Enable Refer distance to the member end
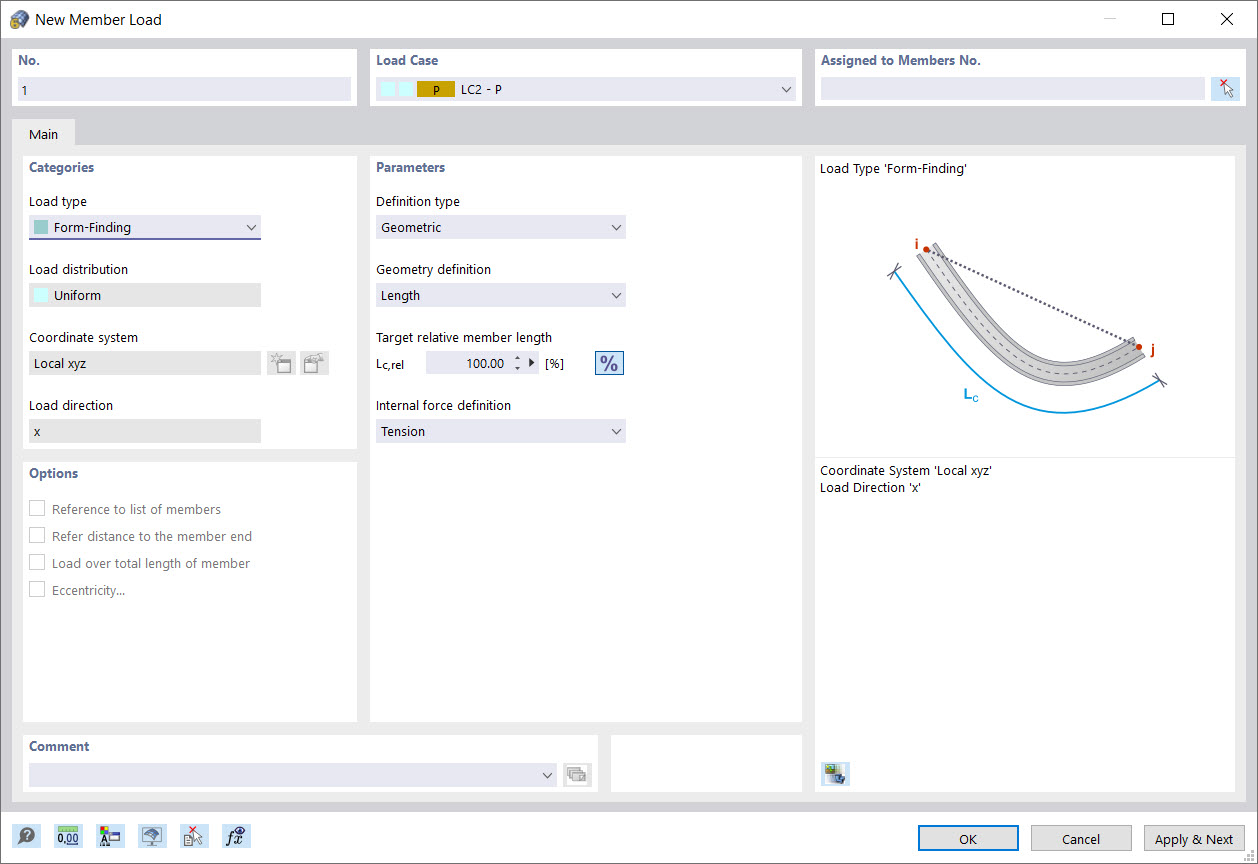Image resolution: width=1258 pixels, height=864 pixels. (x=37, y=535)
